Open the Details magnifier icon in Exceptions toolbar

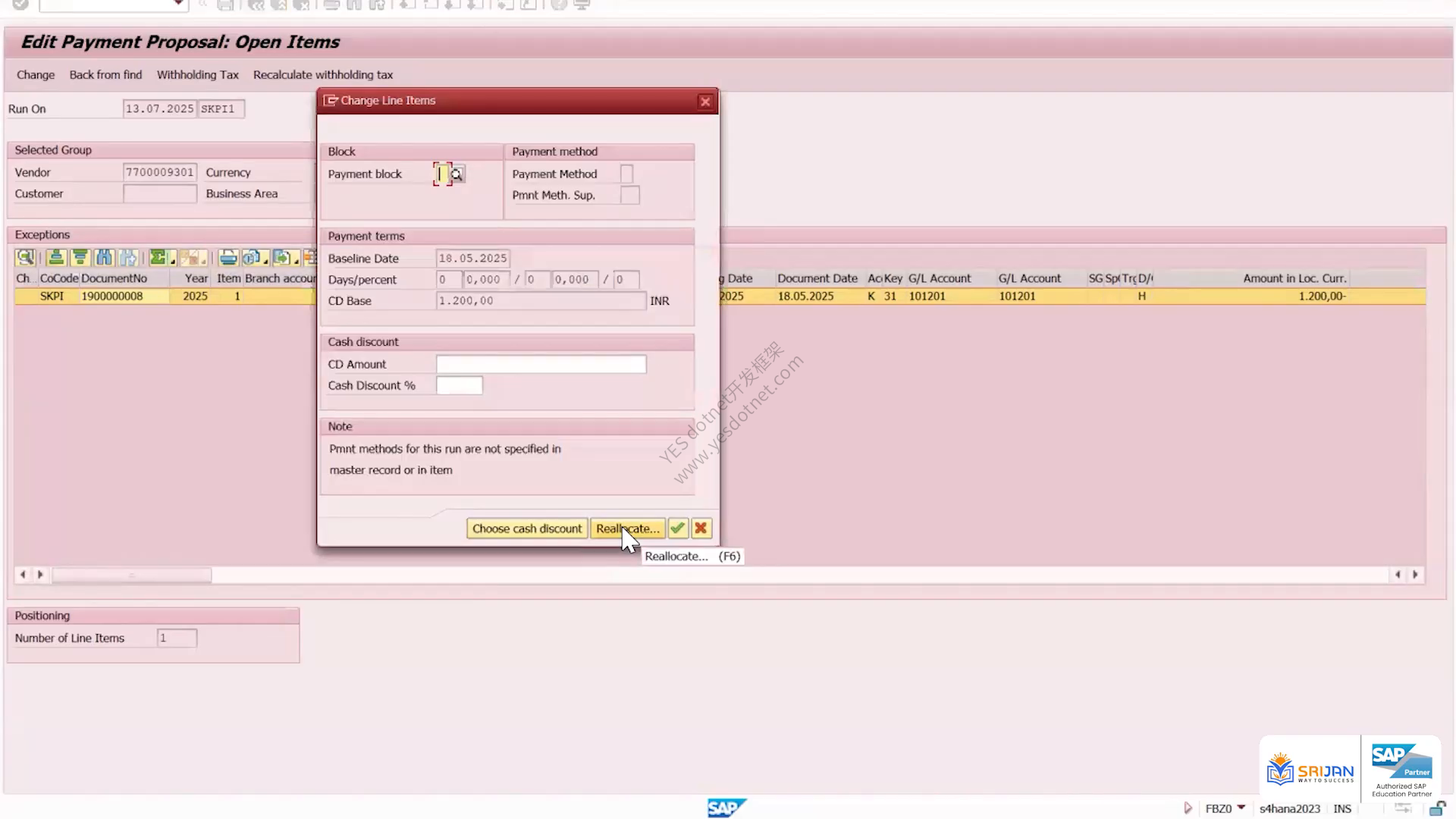coord(25,258)
